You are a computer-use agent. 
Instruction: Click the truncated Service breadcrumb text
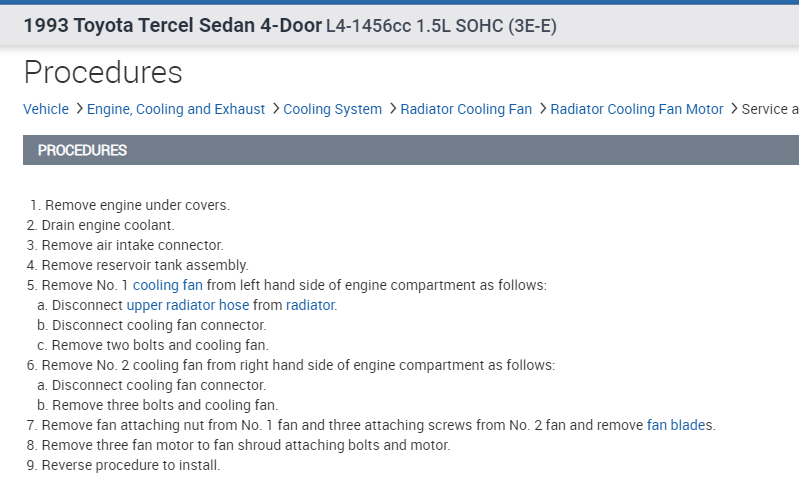(x=770, y=109)
